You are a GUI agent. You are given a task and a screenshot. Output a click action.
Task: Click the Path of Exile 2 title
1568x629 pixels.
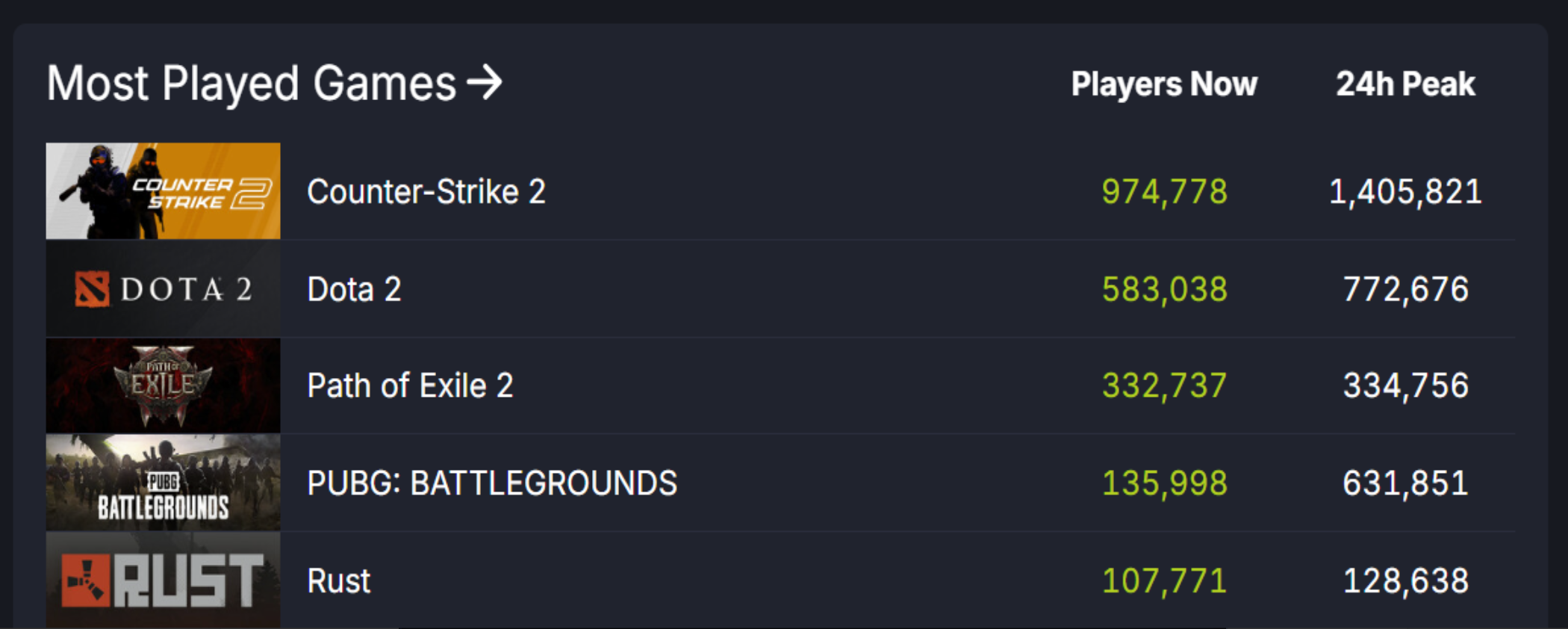410,386
